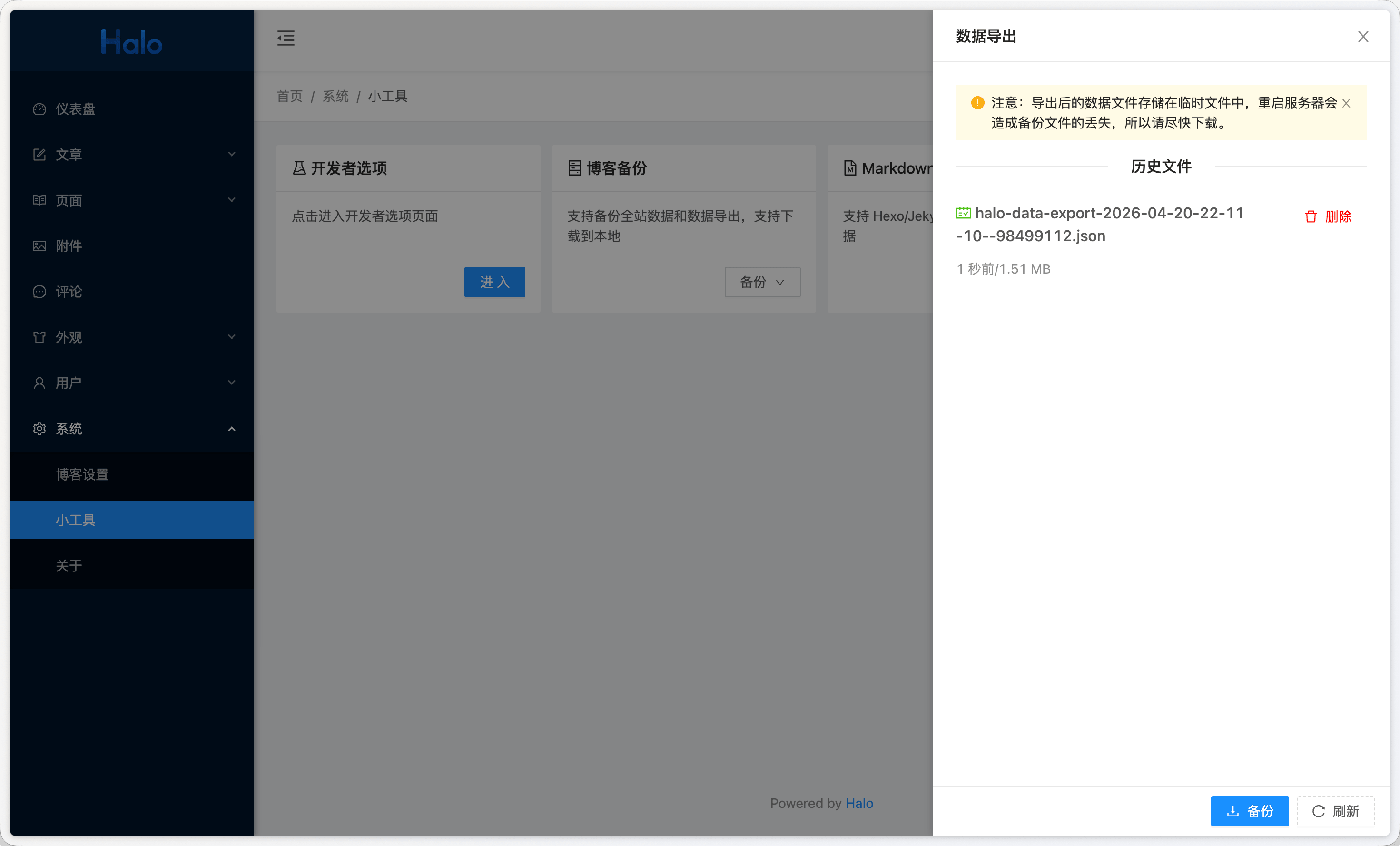Select the 关于 menu item
Image resolution: width=1400 pixels, height=846 pixels.
click(x=69, y=565)
